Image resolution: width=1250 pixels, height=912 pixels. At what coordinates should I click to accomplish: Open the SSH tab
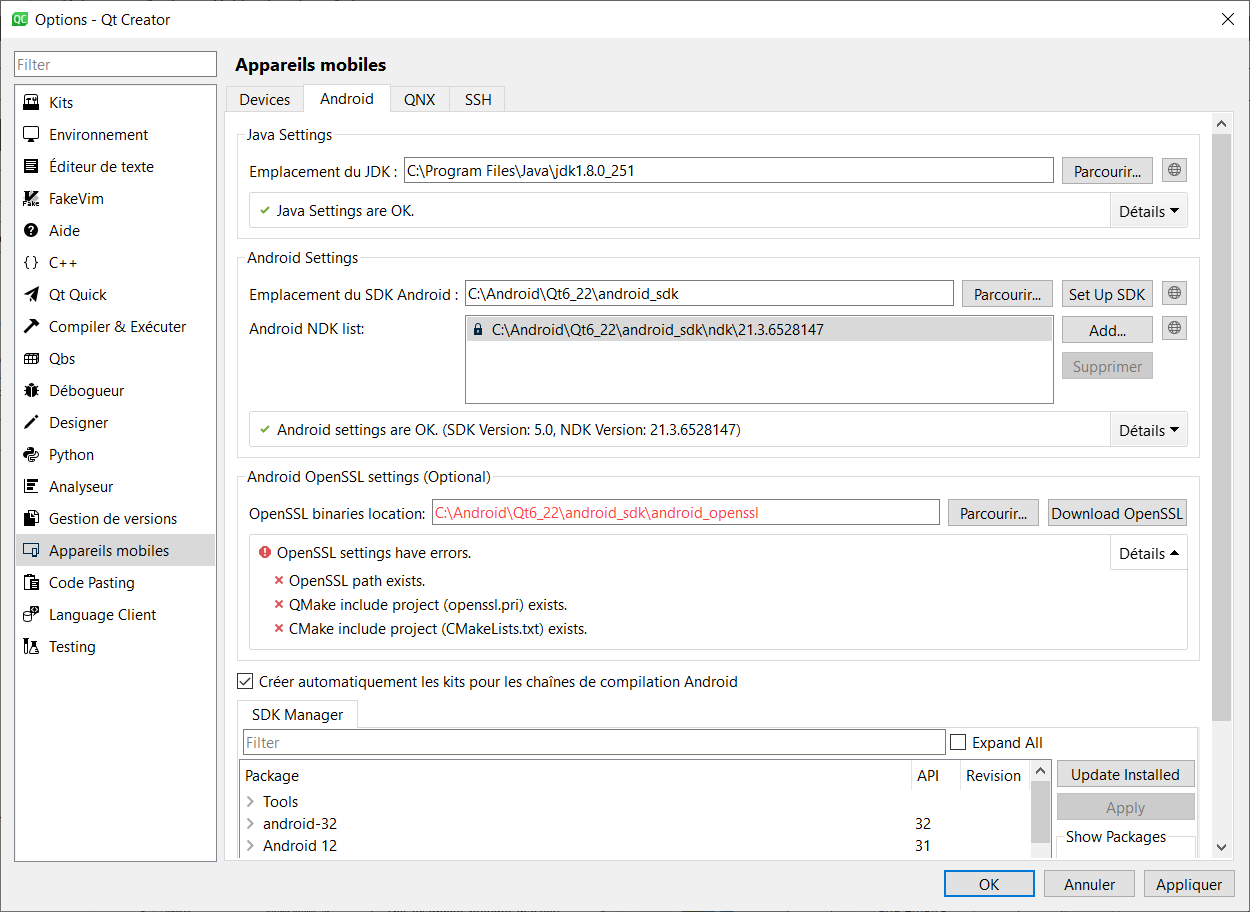[x=478, y=99]
